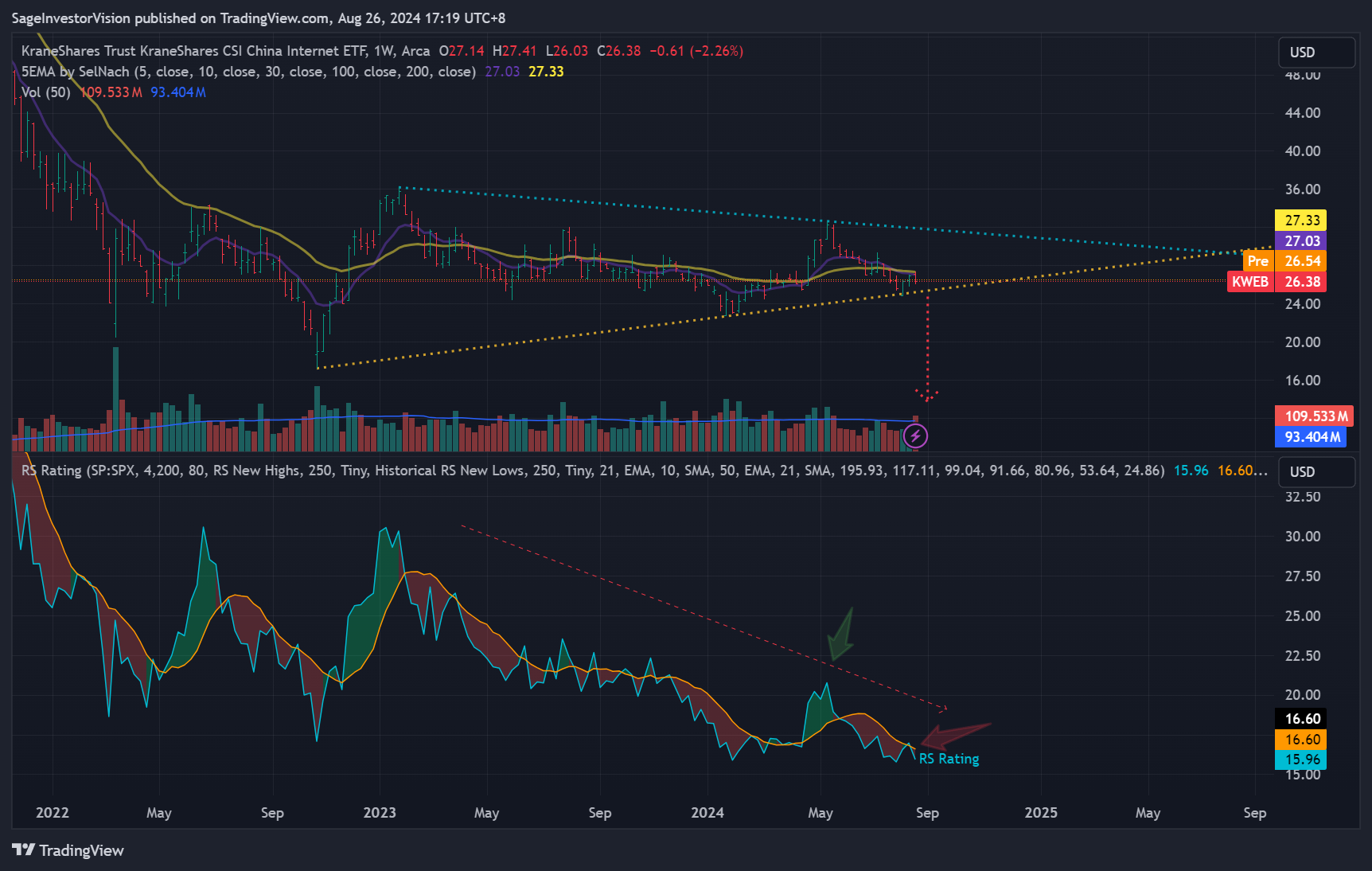Click the 24.00 price level on axis
The width and height of the screenshot is (1372, 871).
pyautogui.click(x=1302, y=304)
